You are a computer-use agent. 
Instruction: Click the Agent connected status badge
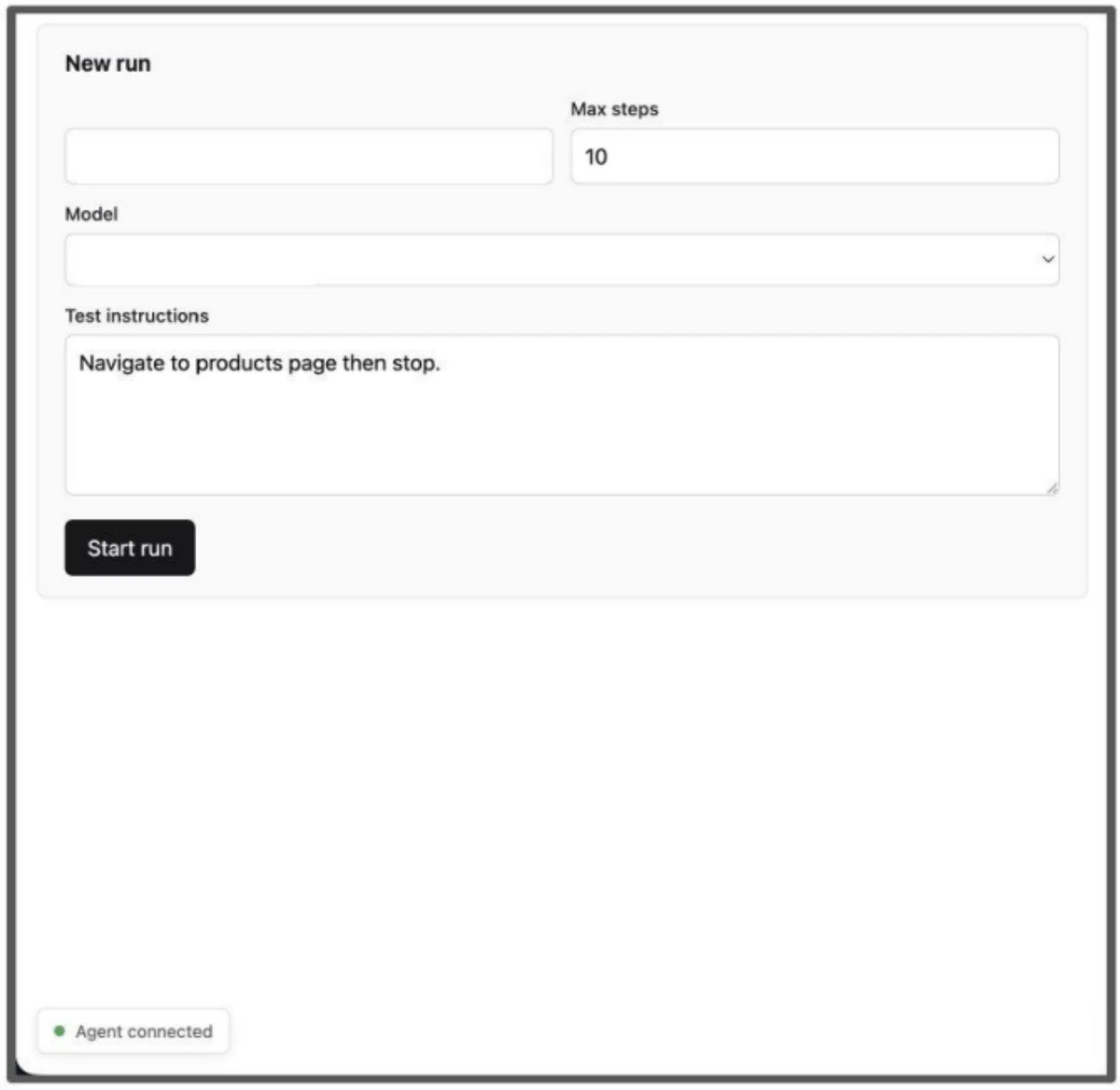tap(133, 1031)
